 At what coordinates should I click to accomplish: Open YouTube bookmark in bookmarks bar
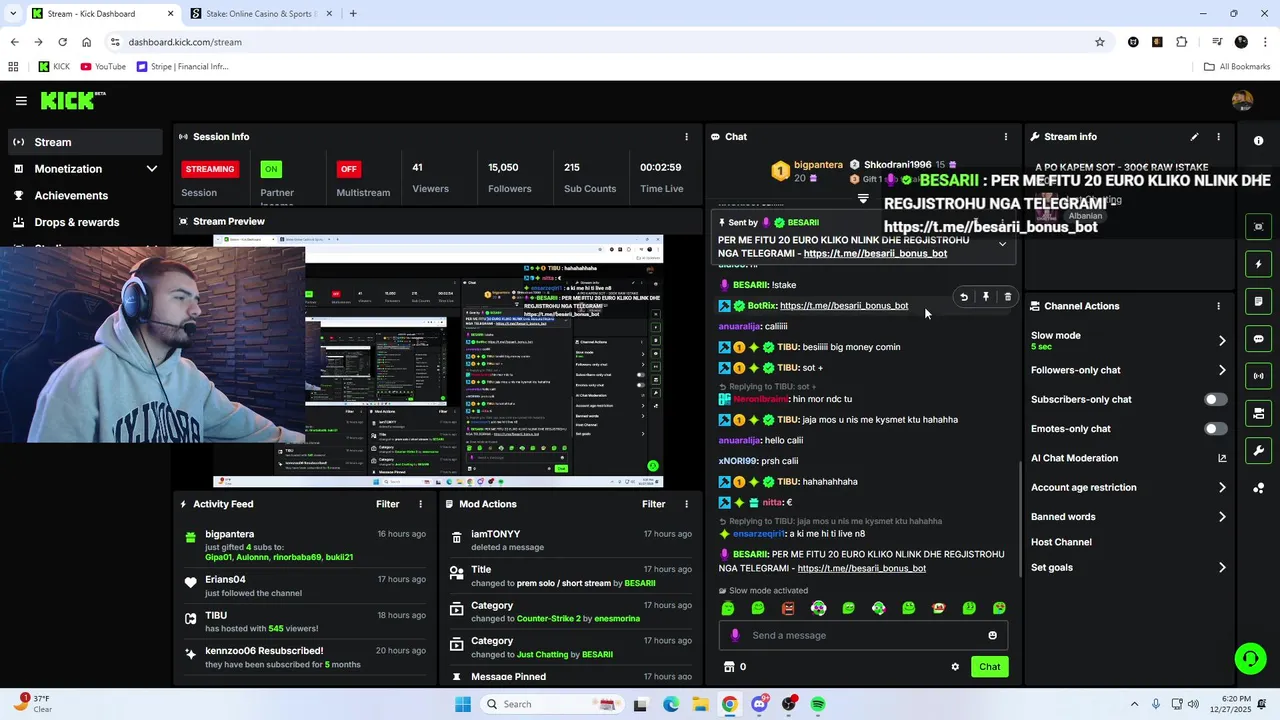pos(103,67)
